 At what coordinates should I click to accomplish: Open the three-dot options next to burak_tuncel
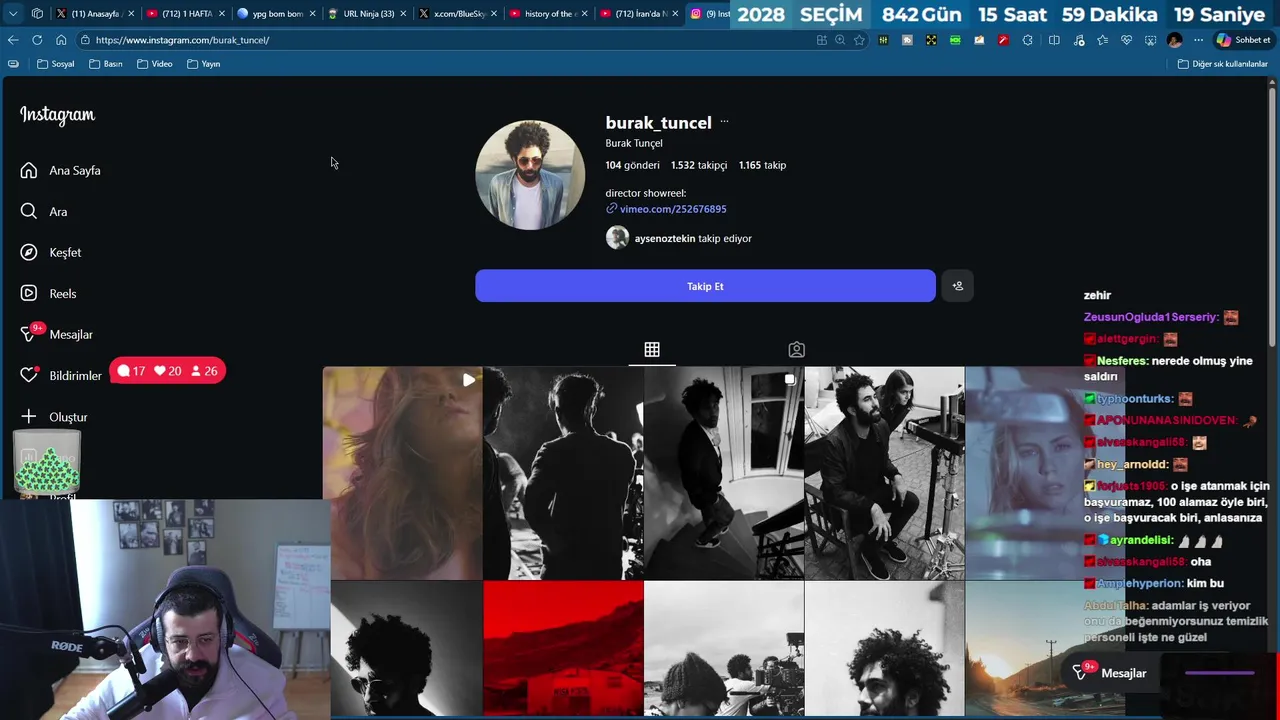point(724,122)
